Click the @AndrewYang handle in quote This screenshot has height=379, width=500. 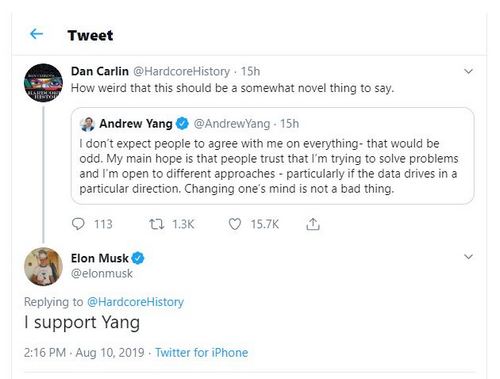(232, 124)
